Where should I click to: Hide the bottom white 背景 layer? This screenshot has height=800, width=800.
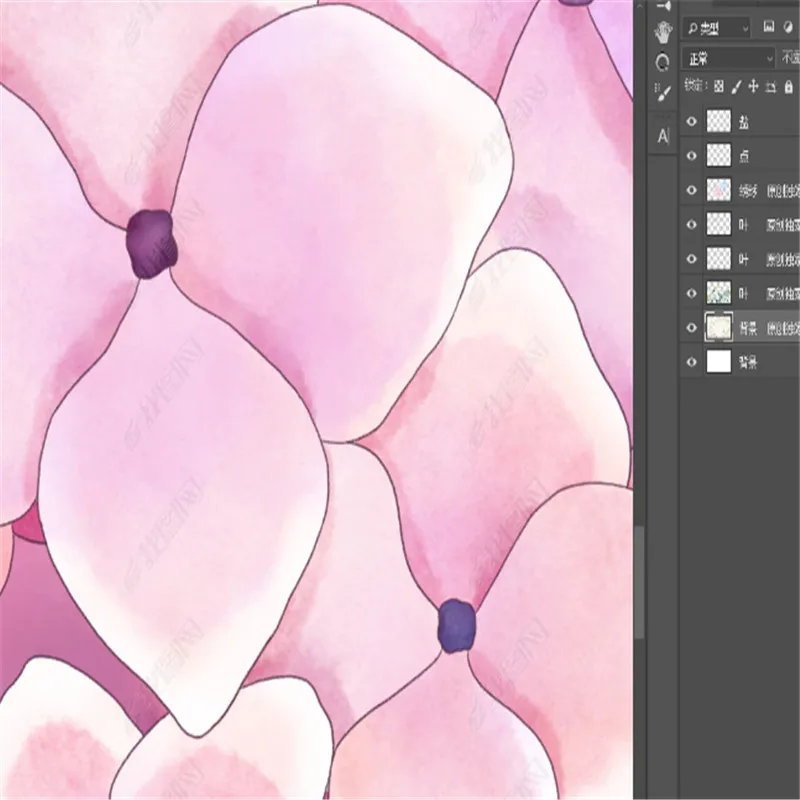[691, 362]
